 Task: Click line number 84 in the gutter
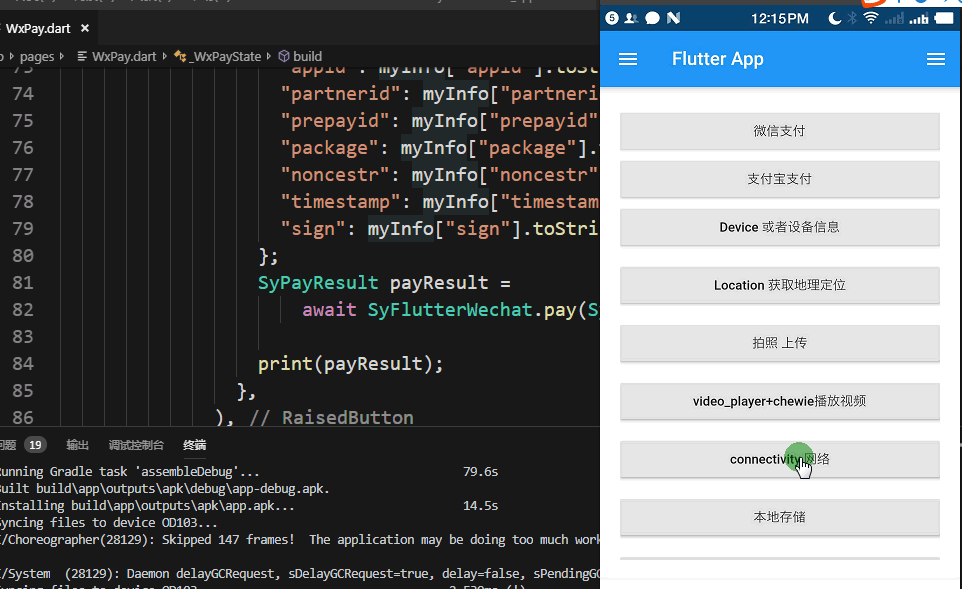click(x=23, y=364)
